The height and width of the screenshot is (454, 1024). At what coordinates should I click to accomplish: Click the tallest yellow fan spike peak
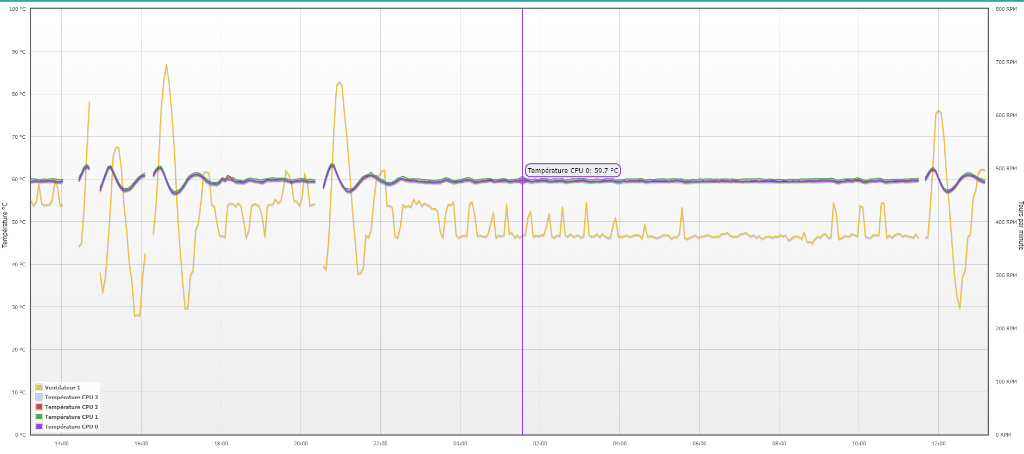[x=166, y=66]
